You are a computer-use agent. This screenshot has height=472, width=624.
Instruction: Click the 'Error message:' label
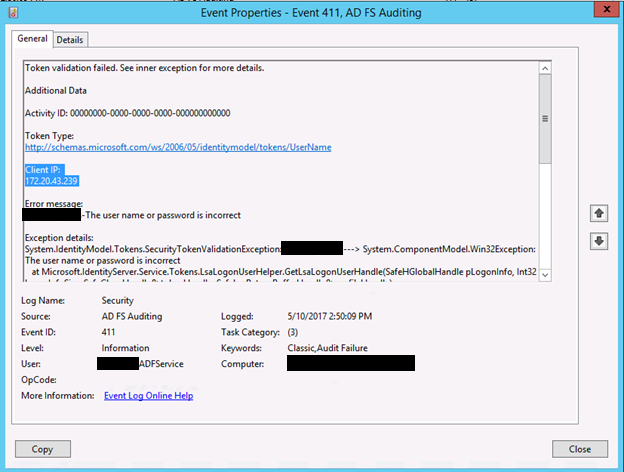(54, 204)
